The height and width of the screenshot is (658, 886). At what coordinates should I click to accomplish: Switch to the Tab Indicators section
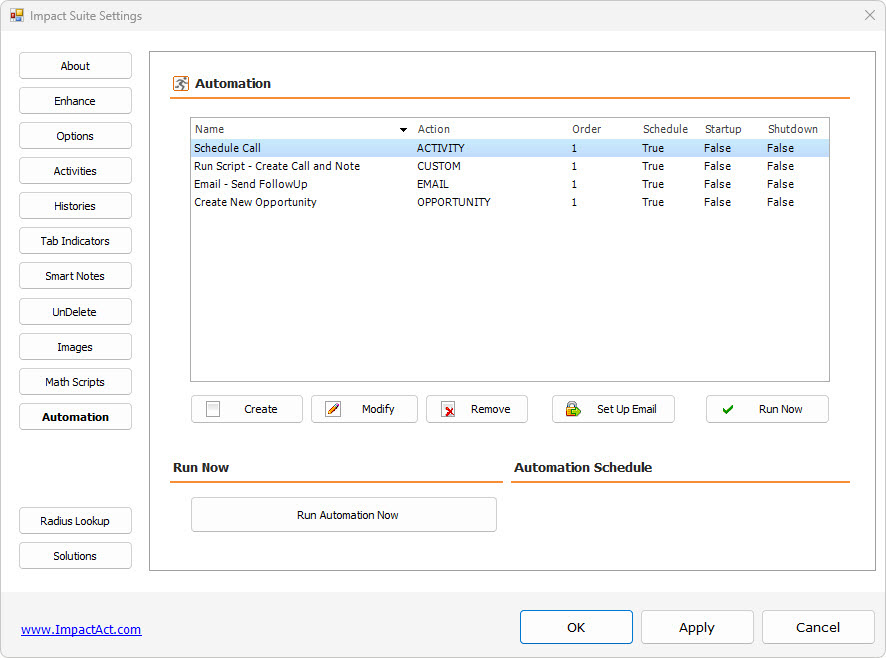click(x=75, y=241)
